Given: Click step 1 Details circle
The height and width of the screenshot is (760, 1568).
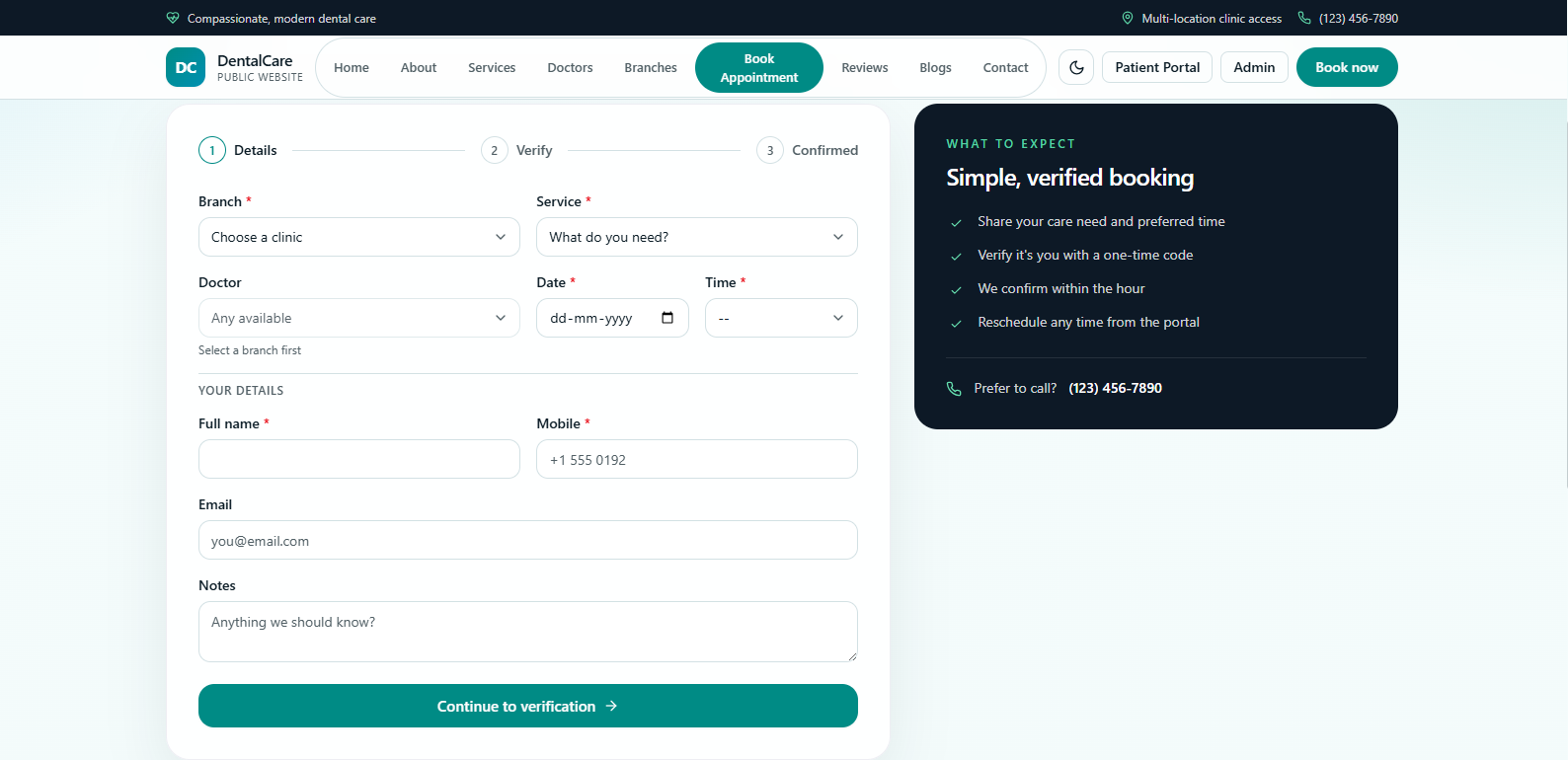Looking at the screenshot, I should [212, 150].
